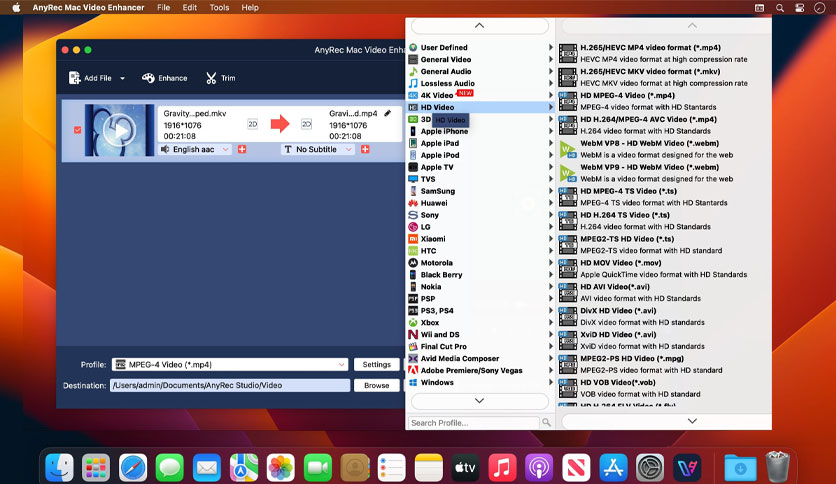Click the Adobe Premiere/Sony Vegas icon

click(x=413, y=370)
